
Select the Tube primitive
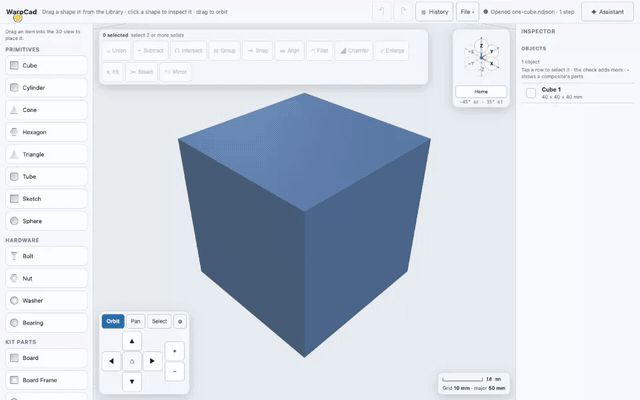coord(46,176)
